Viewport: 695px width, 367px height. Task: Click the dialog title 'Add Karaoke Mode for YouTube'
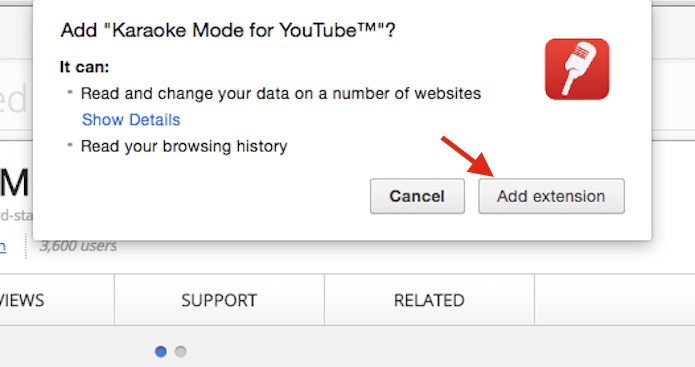pos(228,30)
